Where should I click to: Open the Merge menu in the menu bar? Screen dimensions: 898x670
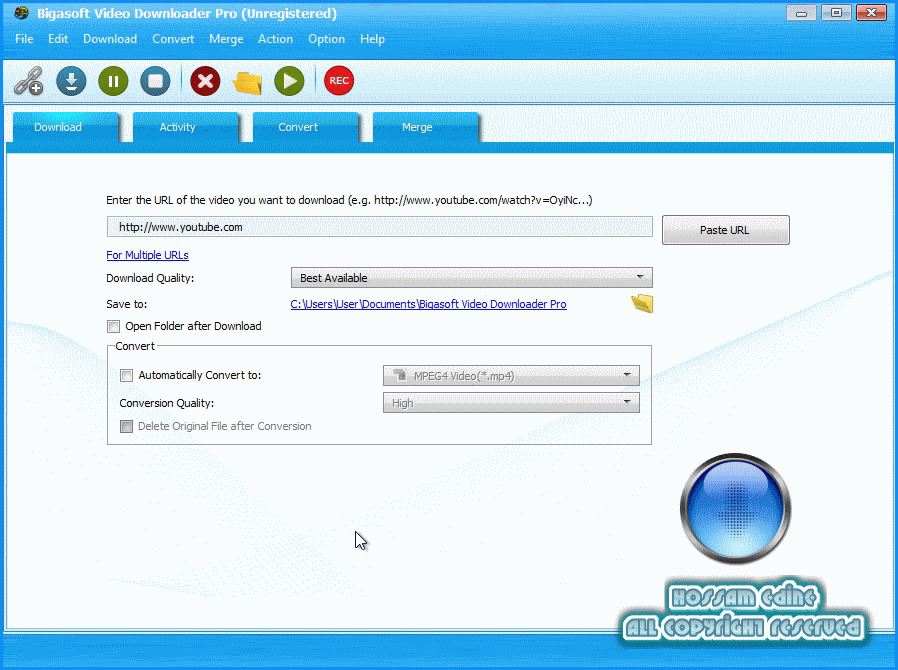coord(226,39)
